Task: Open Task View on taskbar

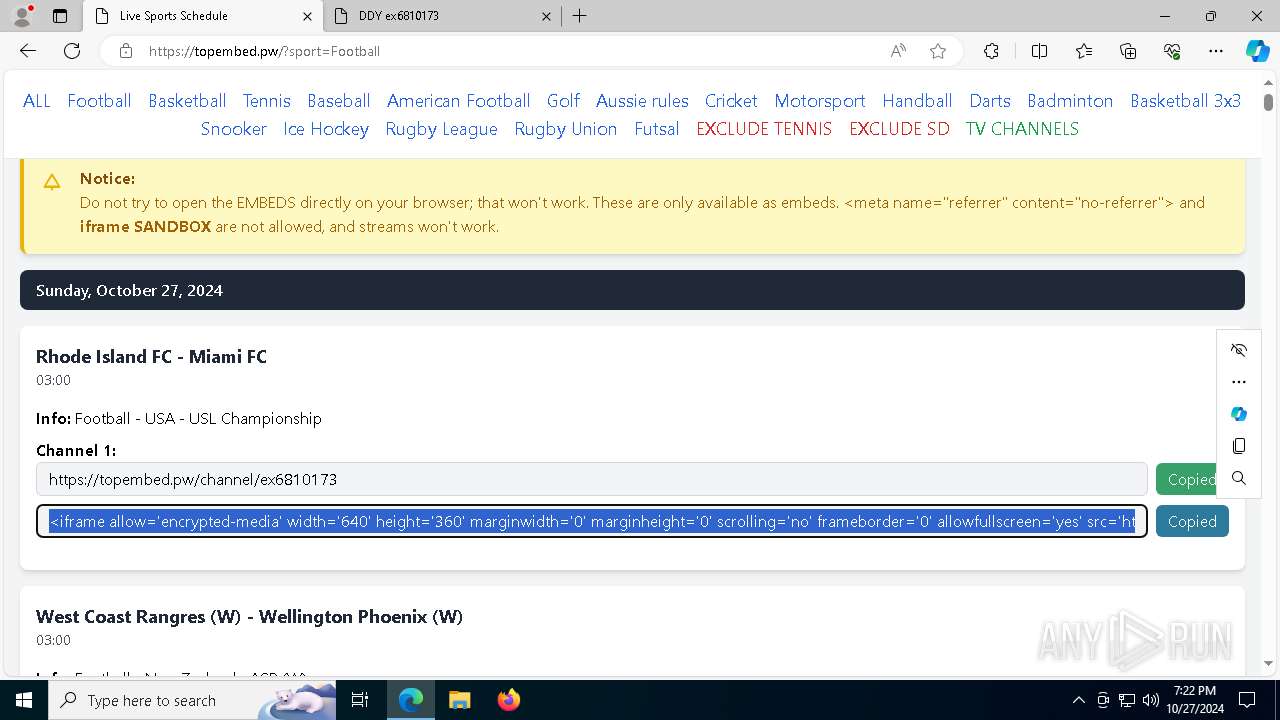Action: click(361, 700)
